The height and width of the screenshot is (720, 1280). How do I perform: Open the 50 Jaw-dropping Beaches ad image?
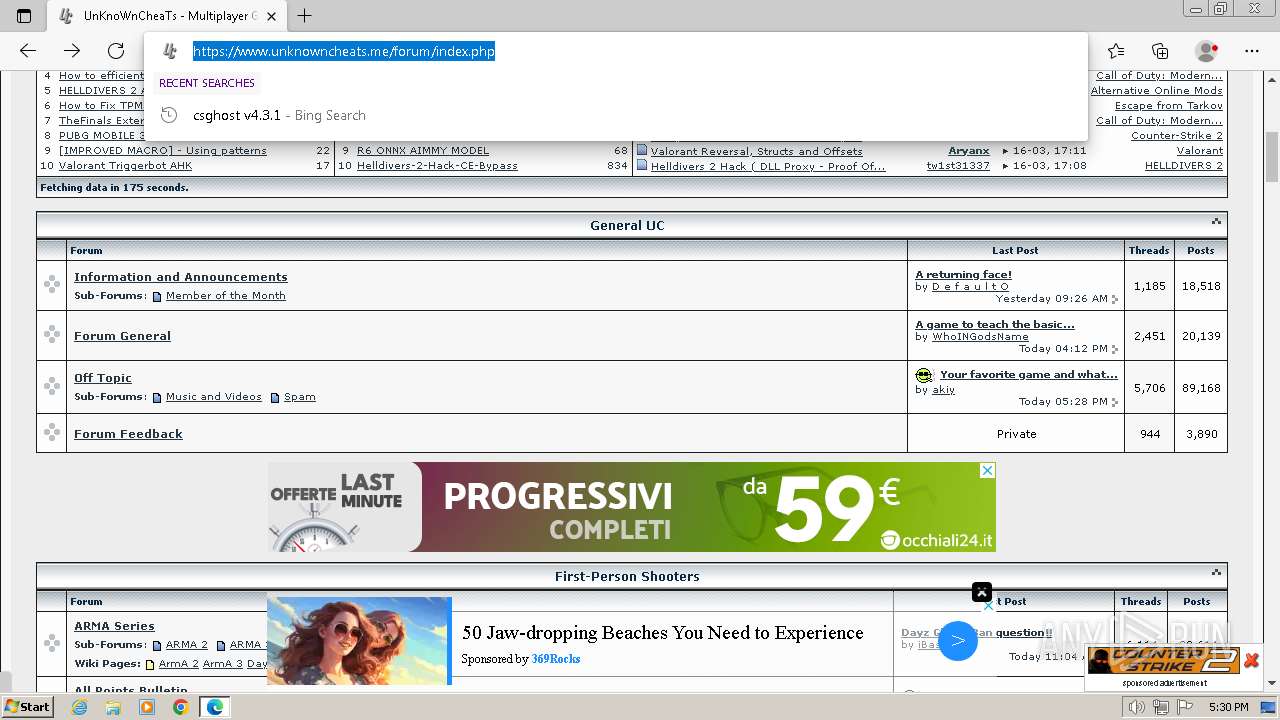click(359, 641)
